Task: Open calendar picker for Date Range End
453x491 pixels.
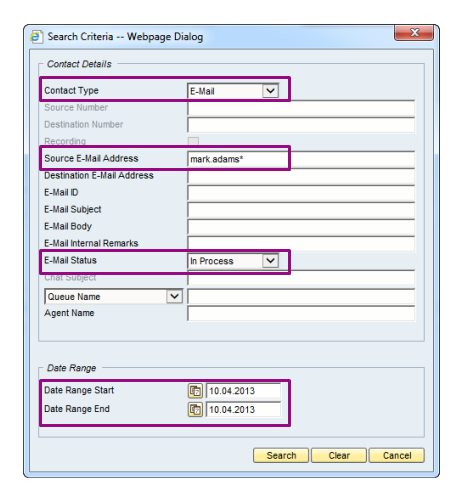Action: pyautogui.click(x=195, y=409)
